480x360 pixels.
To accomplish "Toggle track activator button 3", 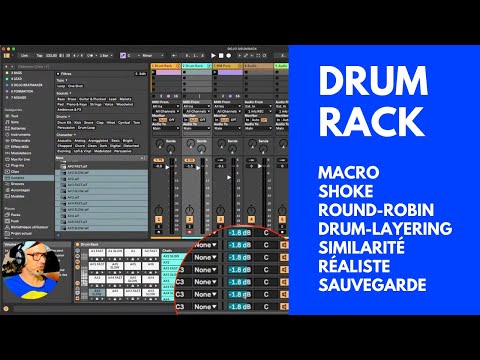I will 220,219.
